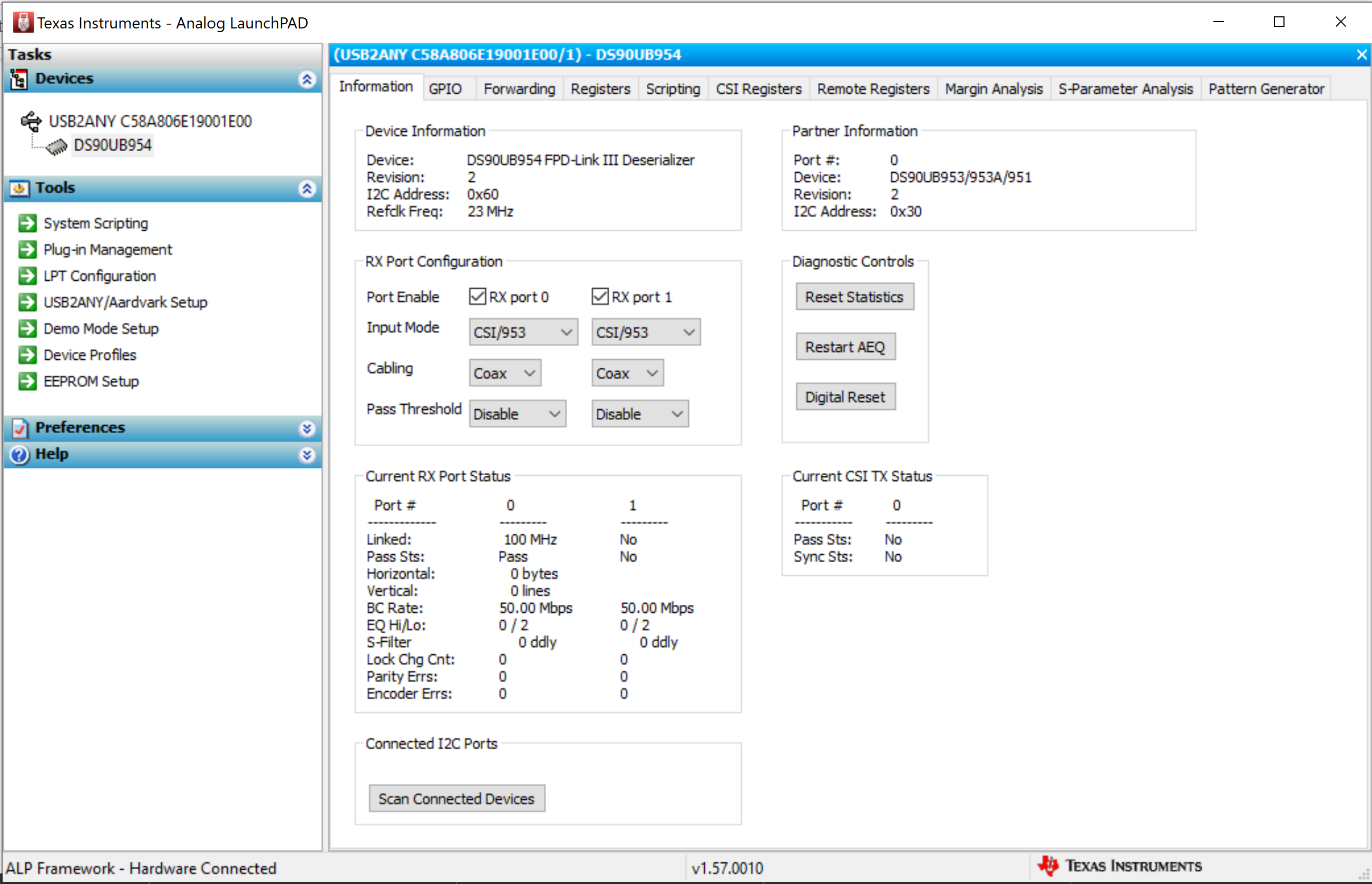Go to the CSI Registers tab
The image size is (1372, 884).
click(758, 89)
